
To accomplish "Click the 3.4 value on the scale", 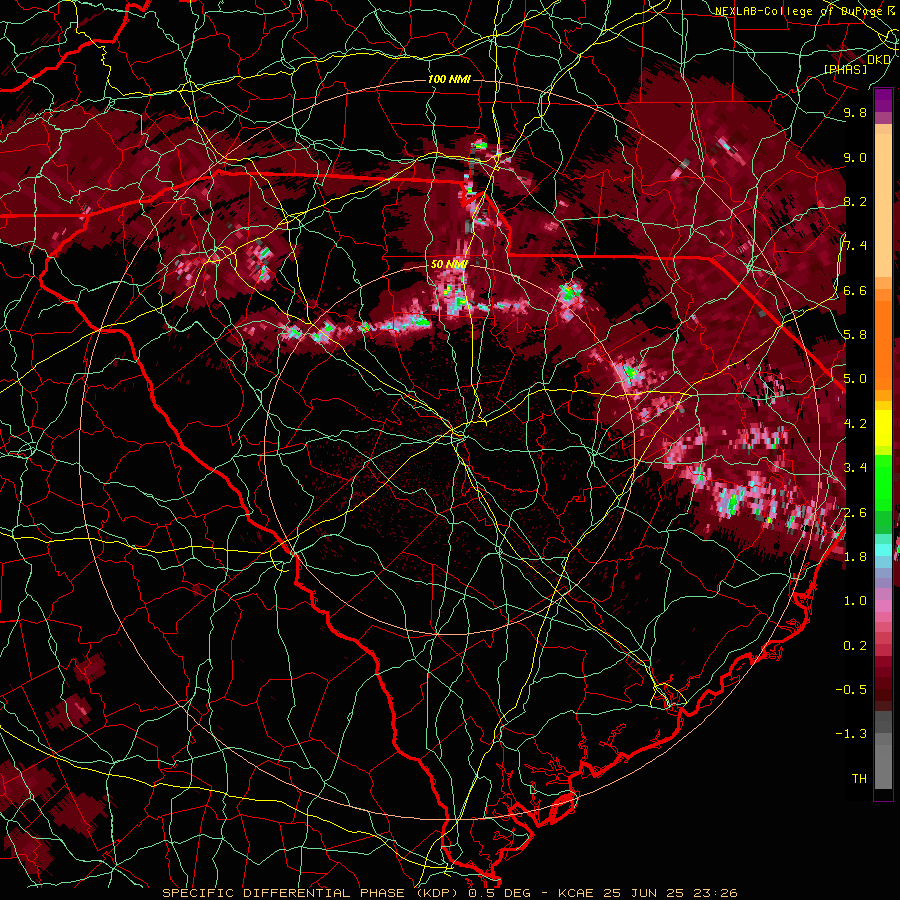I will 855,467.
